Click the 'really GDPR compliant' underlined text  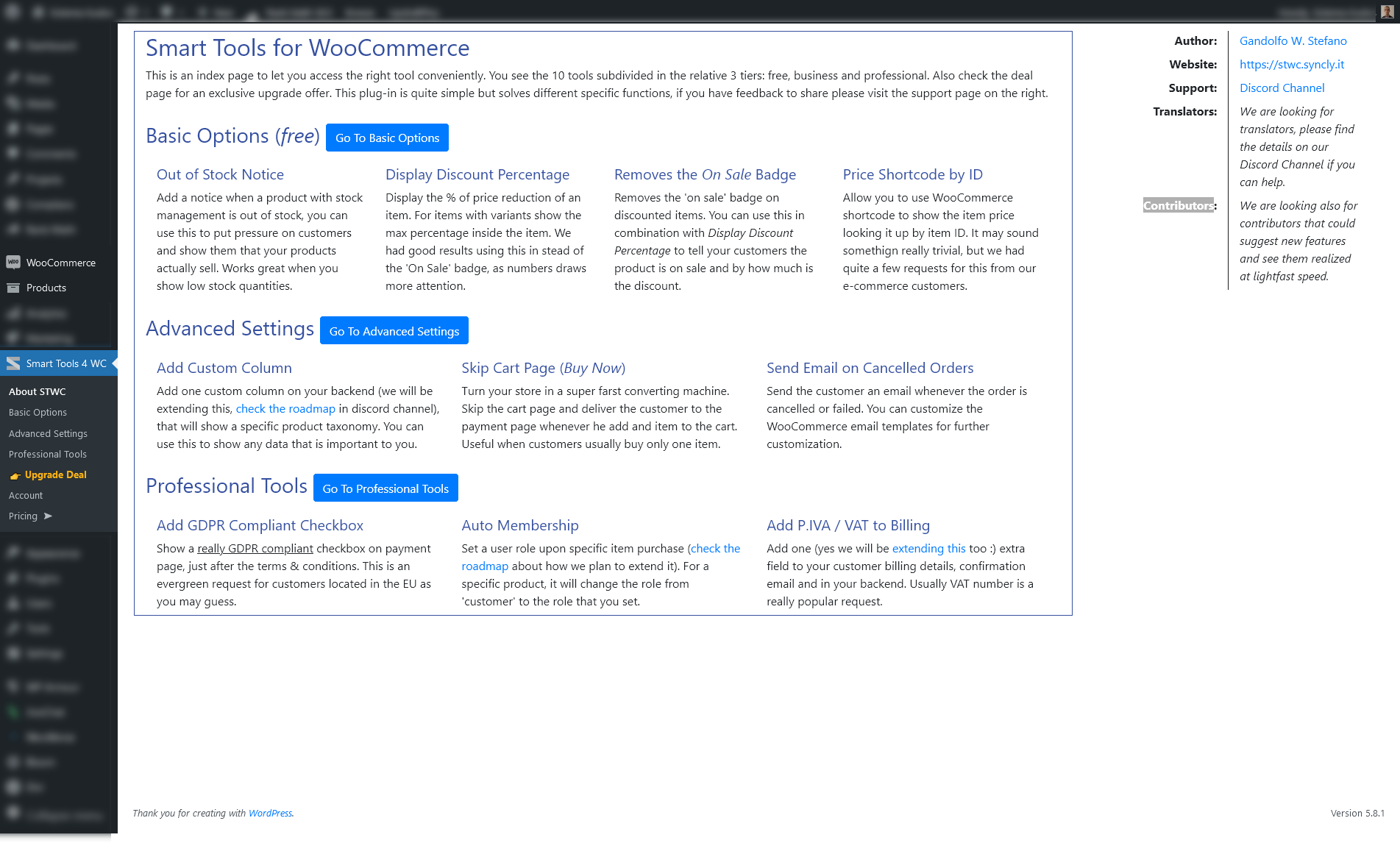point(255,549)
